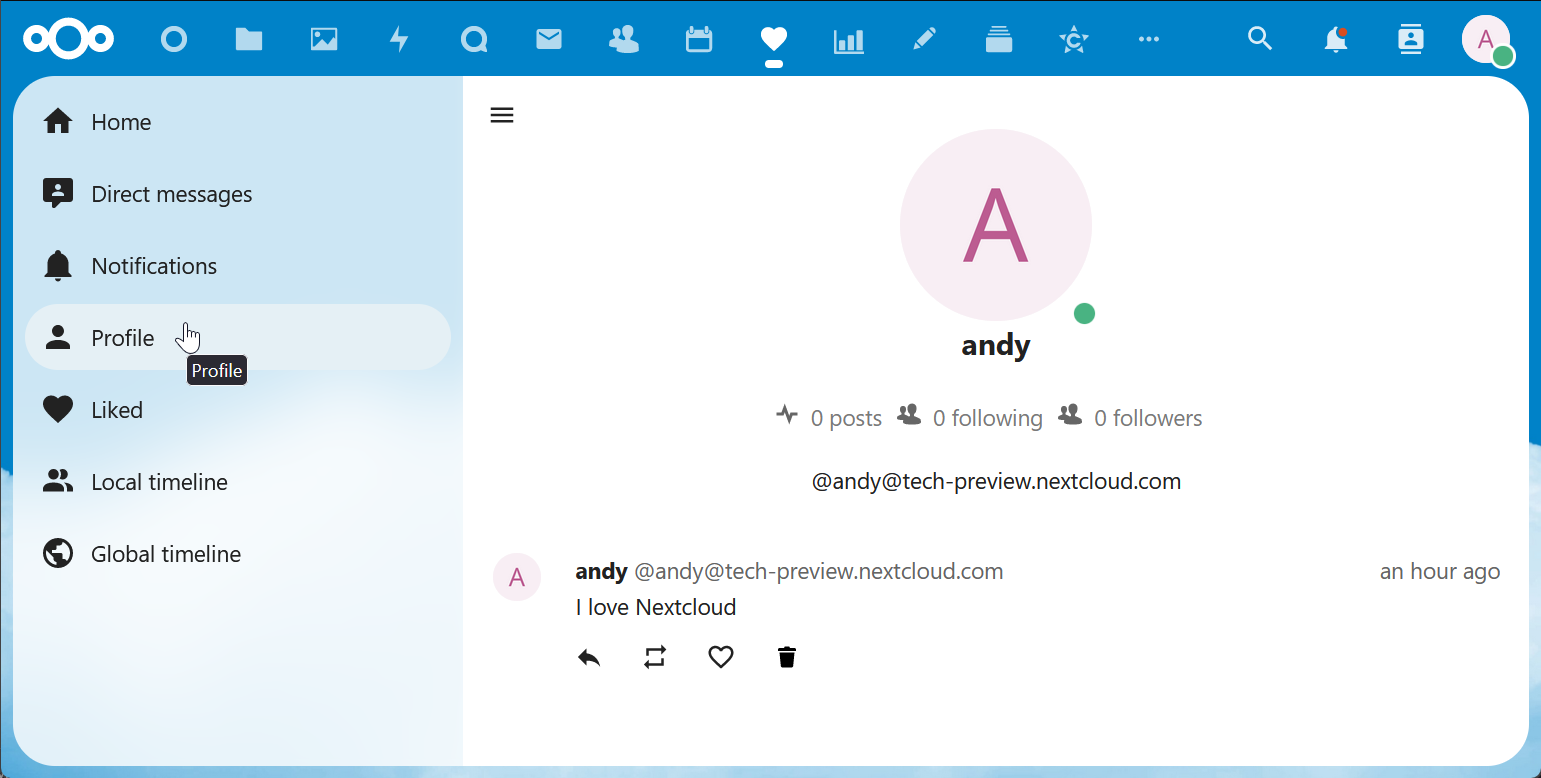Open the Analytics bar-chart icon
Viewport: 1541px width, 778px height.
point(848,39)
